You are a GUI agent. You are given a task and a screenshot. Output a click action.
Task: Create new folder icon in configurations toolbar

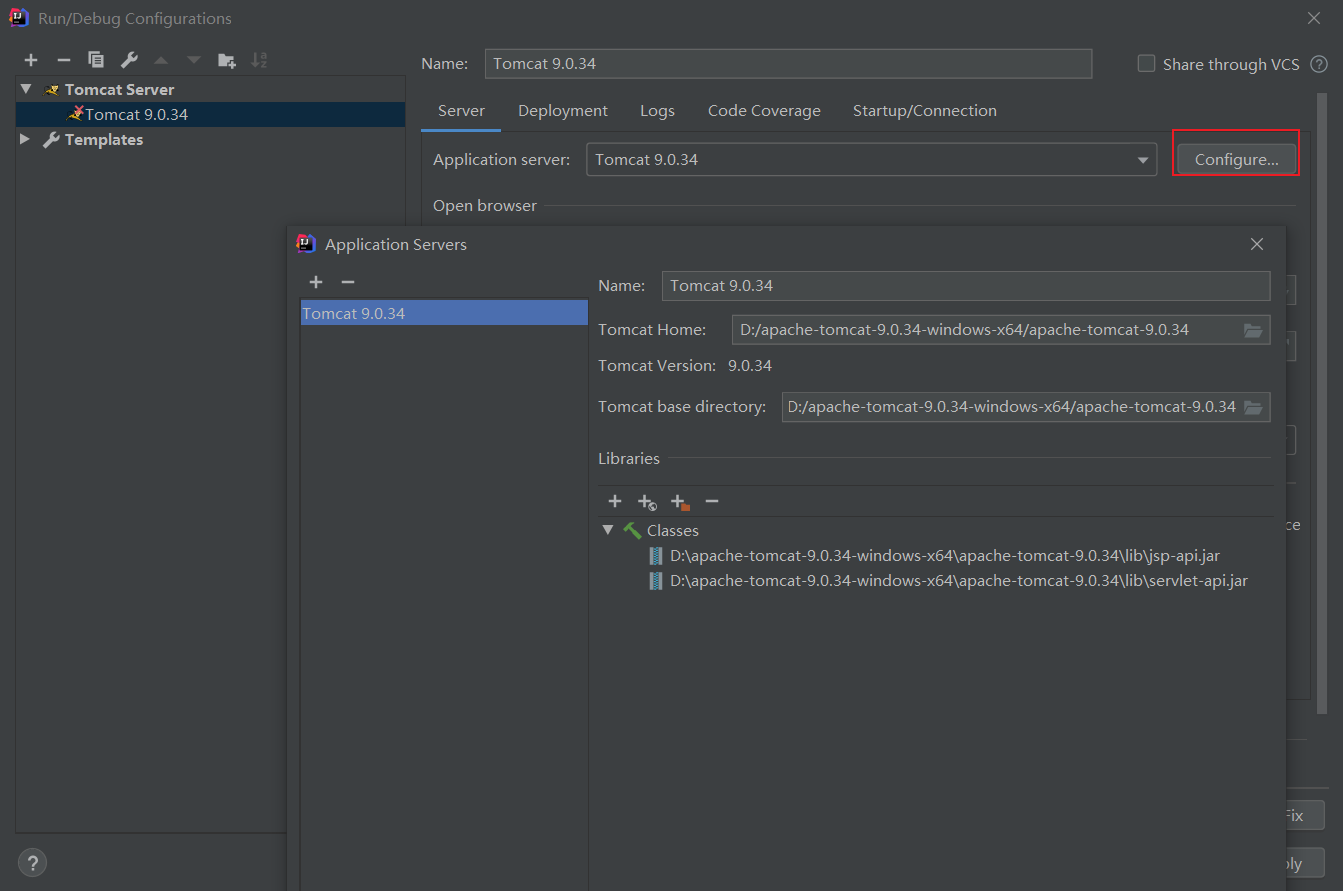tap(227, 61)
